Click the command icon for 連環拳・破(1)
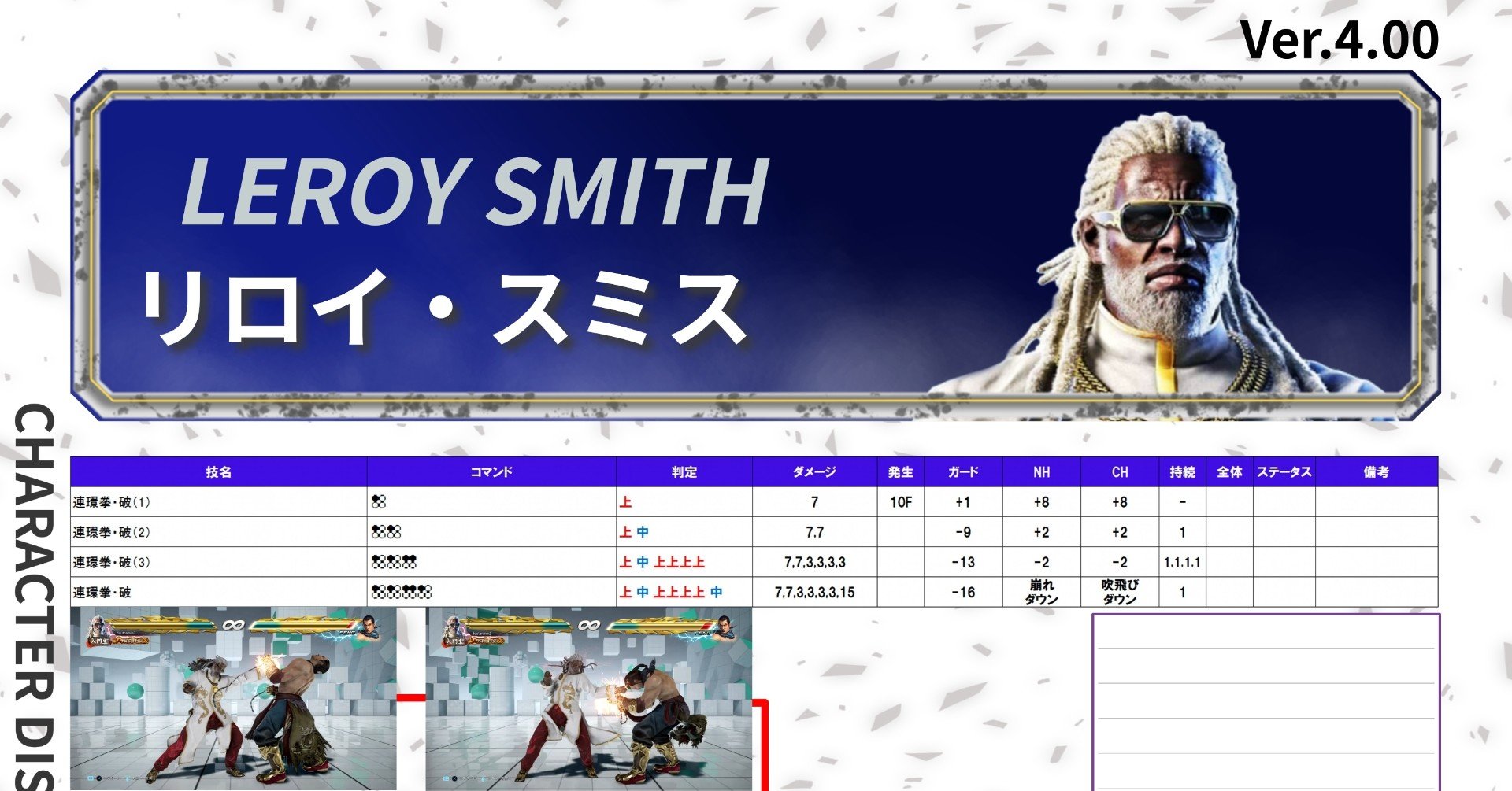Viewport: 1512px width, 791px height. 379,502
